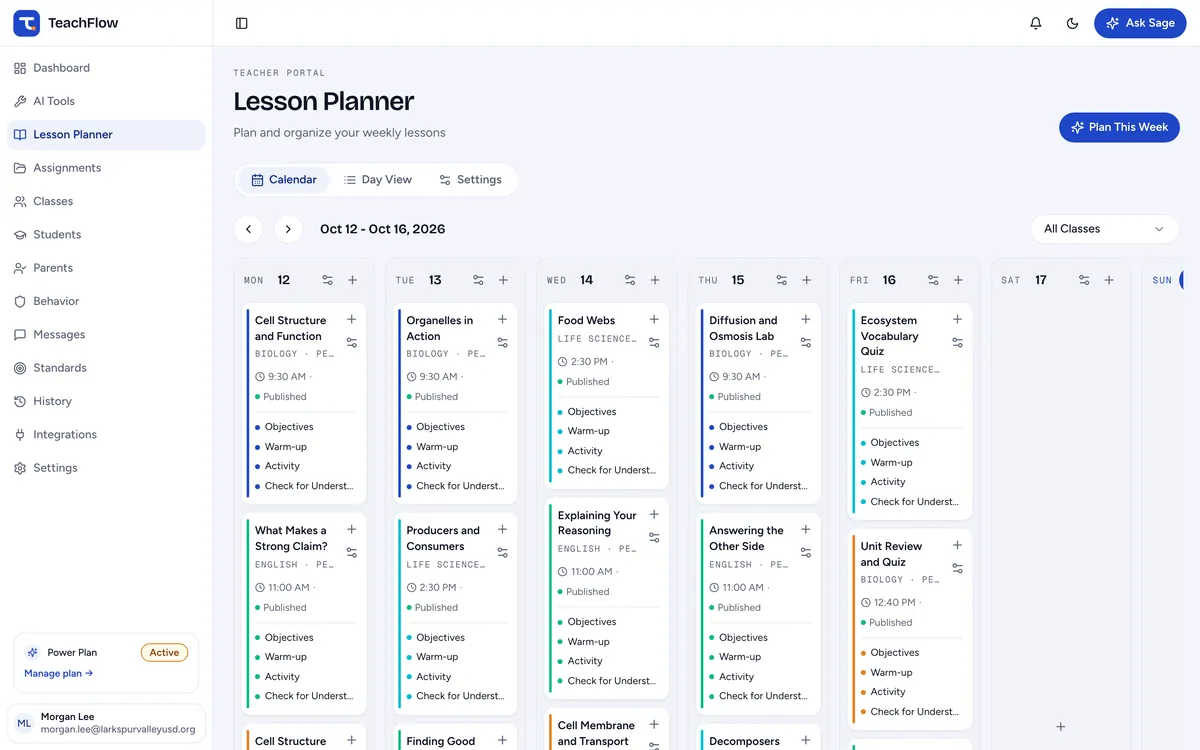Open Friday 16 column options icon

click(x=933, y=280)
